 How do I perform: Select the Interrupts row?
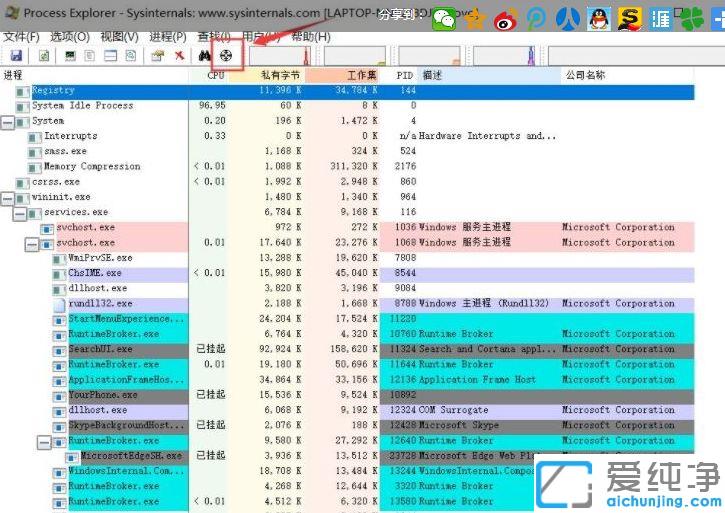point(349,136)
